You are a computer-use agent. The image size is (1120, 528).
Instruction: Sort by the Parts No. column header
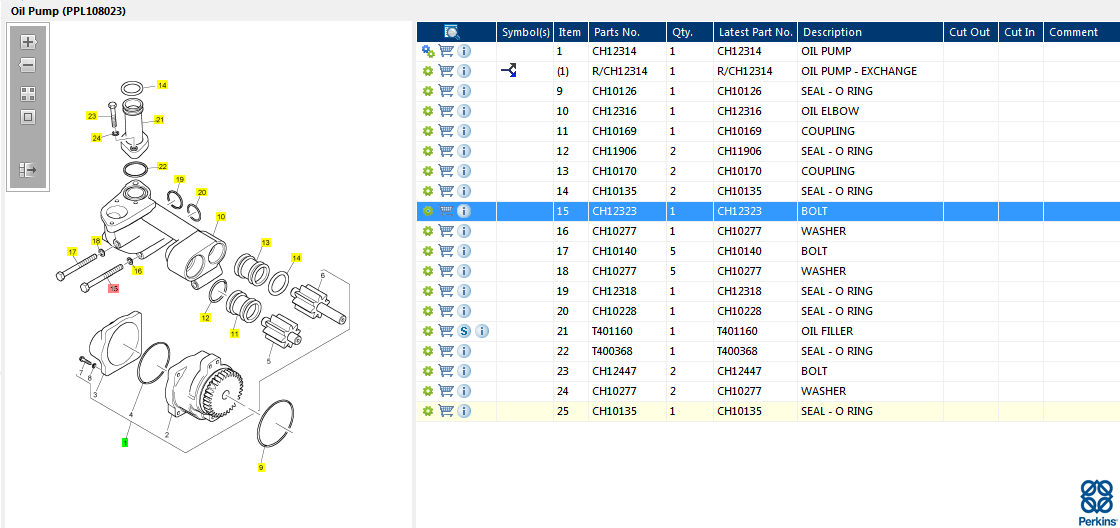[627, 32]
